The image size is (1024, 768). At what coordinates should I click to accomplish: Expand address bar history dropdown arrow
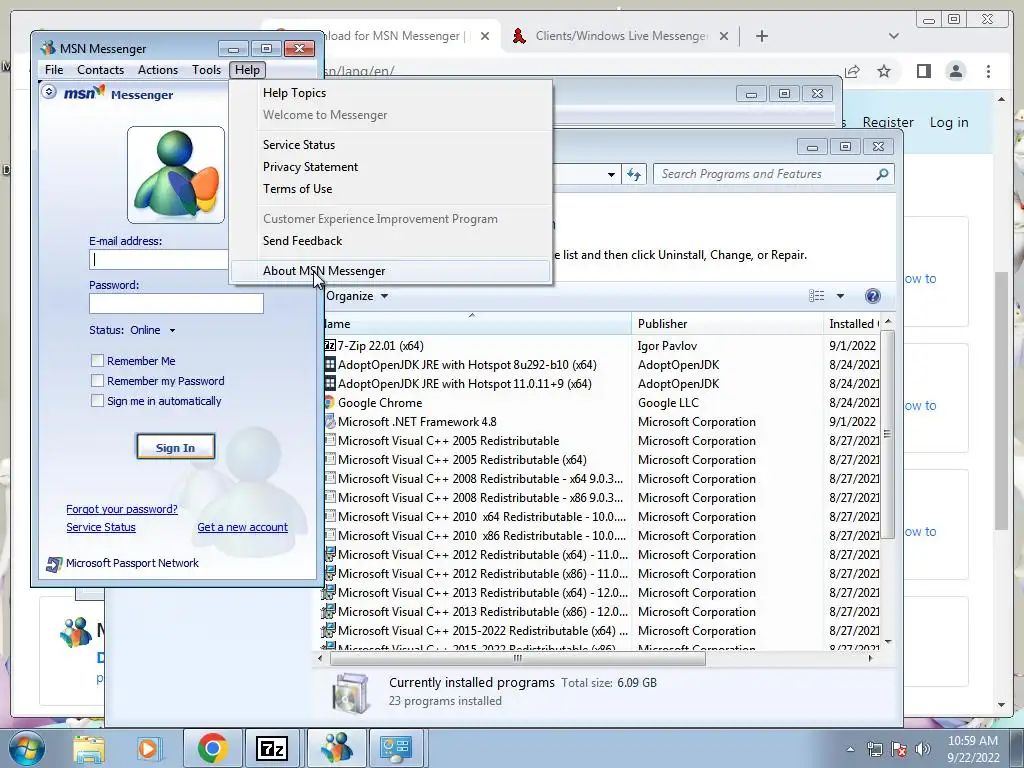coord(611,174)
